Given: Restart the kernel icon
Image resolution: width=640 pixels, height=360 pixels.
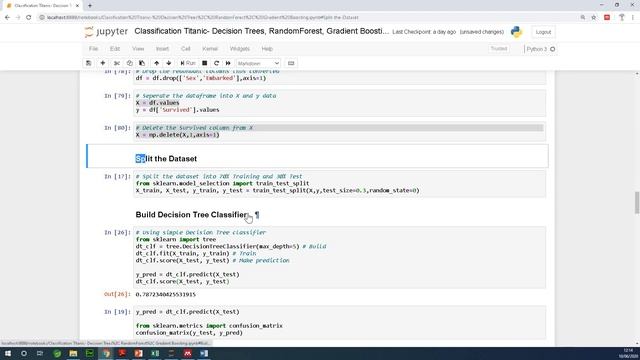Looking at the screenshot, I should tap(216, 63).
